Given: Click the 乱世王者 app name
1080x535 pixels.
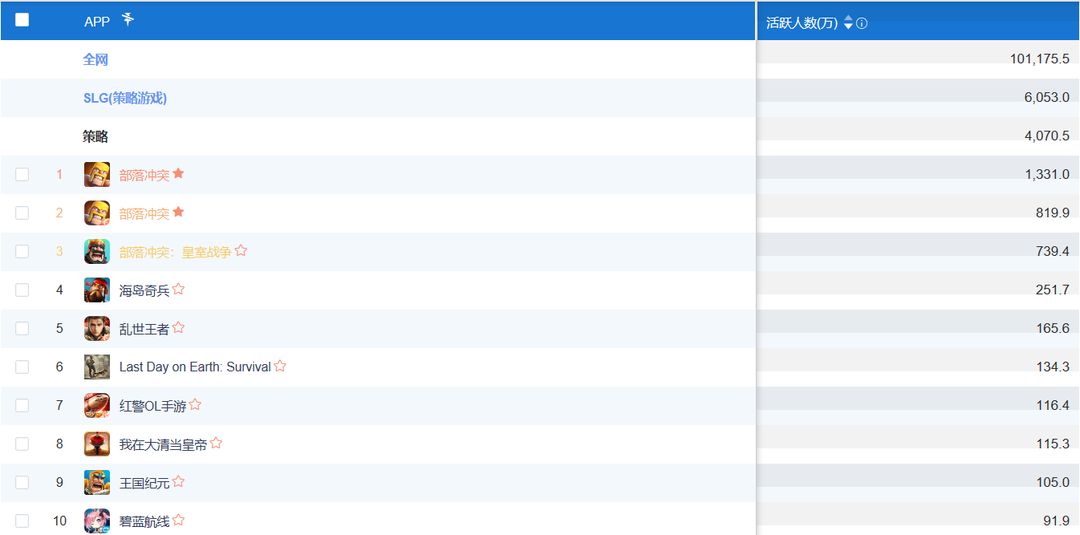Looking at the screenshot, I should point(144,329).
